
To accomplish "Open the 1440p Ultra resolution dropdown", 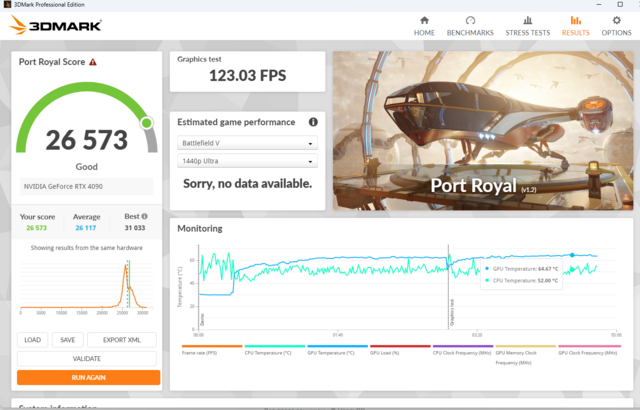I will click(247, 161).
